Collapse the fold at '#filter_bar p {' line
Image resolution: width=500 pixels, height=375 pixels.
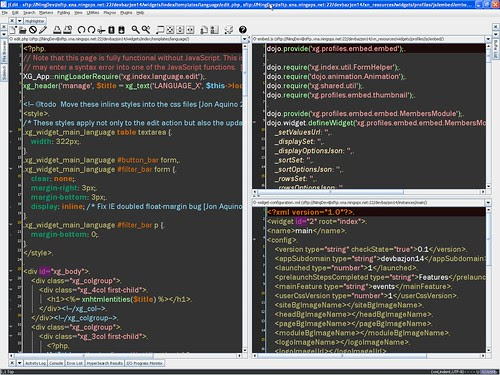(11, 225)
